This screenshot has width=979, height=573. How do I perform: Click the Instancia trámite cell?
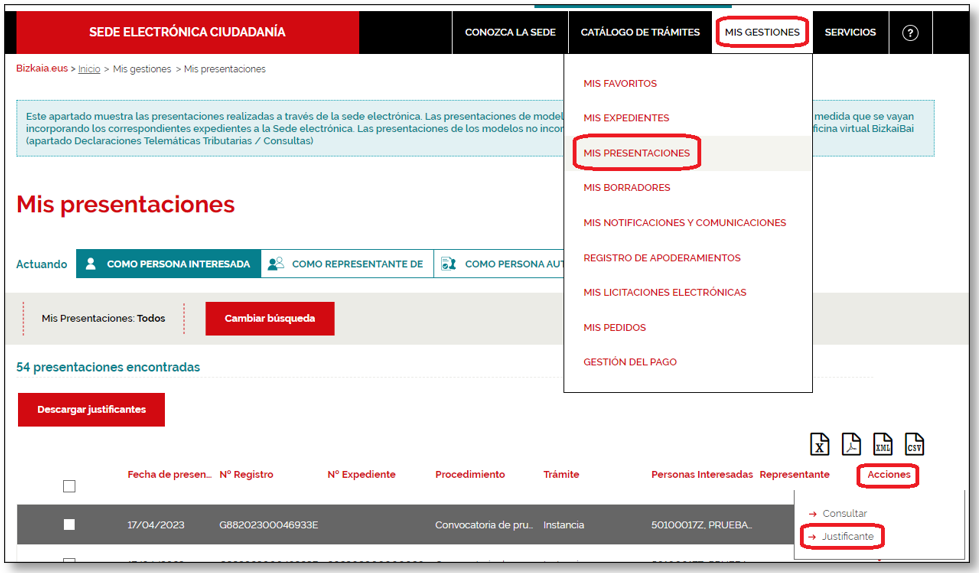pyautogui.click(x=564, y=525)
